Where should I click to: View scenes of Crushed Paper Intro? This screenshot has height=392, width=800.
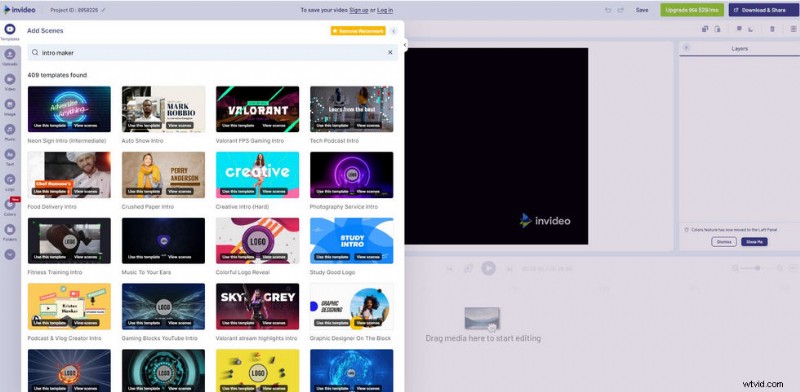pos(180,191)
